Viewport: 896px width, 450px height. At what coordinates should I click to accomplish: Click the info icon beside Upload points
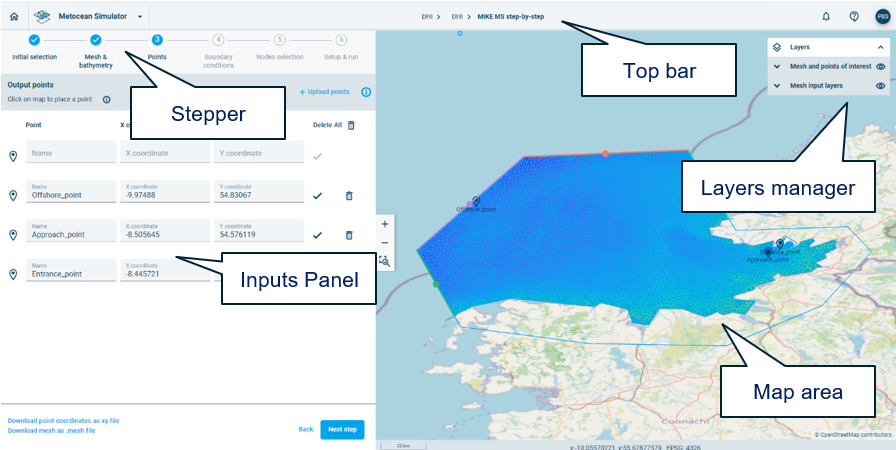coord(366,92)
